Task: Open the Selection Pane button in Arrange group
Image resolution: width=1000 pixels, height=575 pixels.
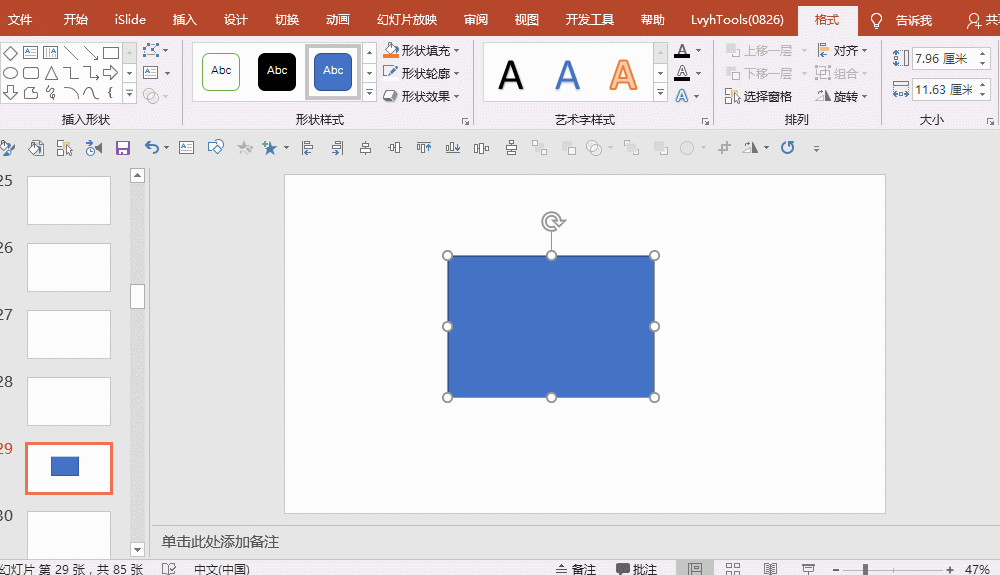Action: (x=758, y=96)
